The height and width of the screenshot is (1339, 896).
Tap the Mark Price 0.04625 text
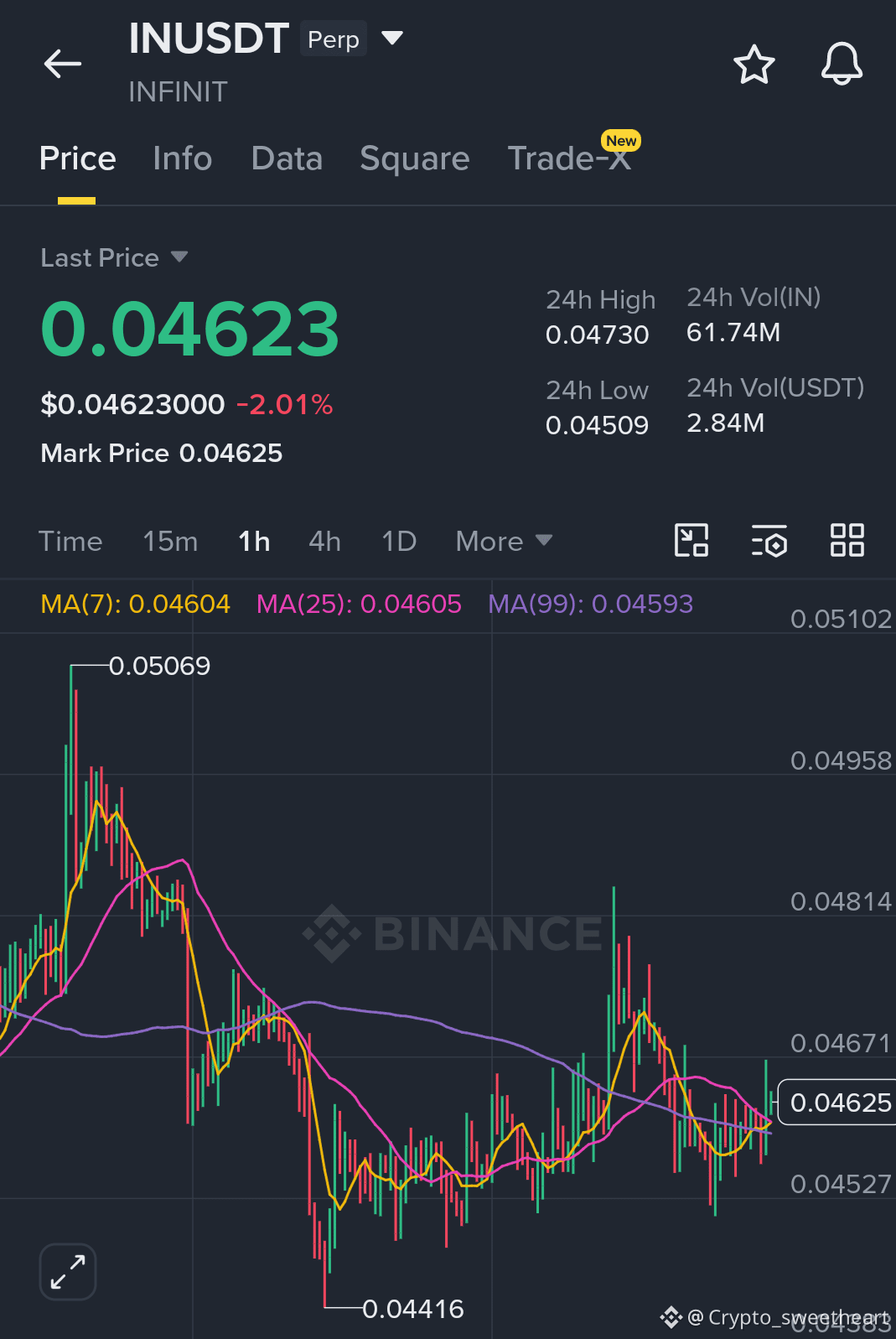click(x=162, y=453)
